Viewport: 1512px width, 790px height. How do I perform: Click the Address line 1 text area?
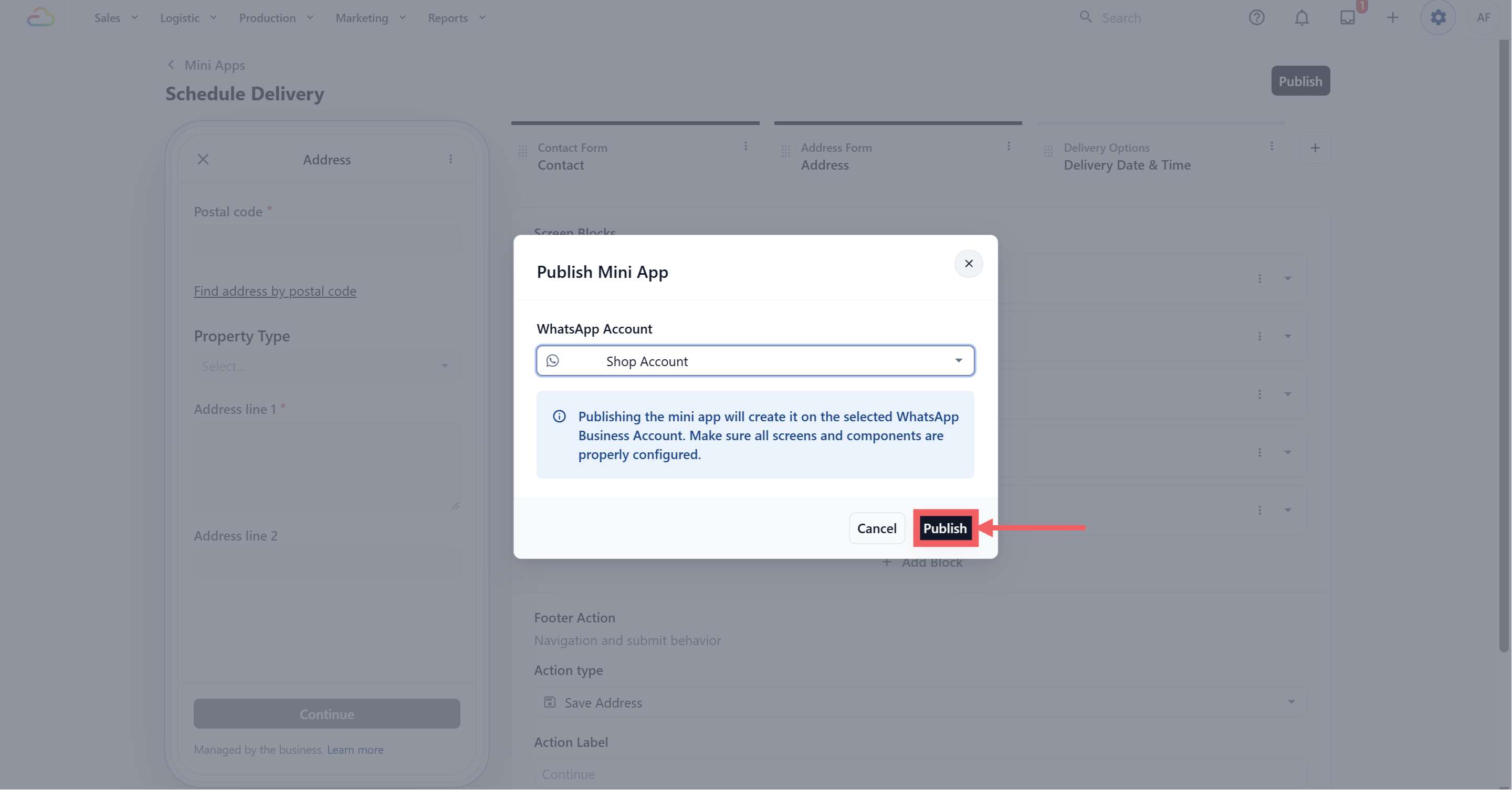coord(327,467)
